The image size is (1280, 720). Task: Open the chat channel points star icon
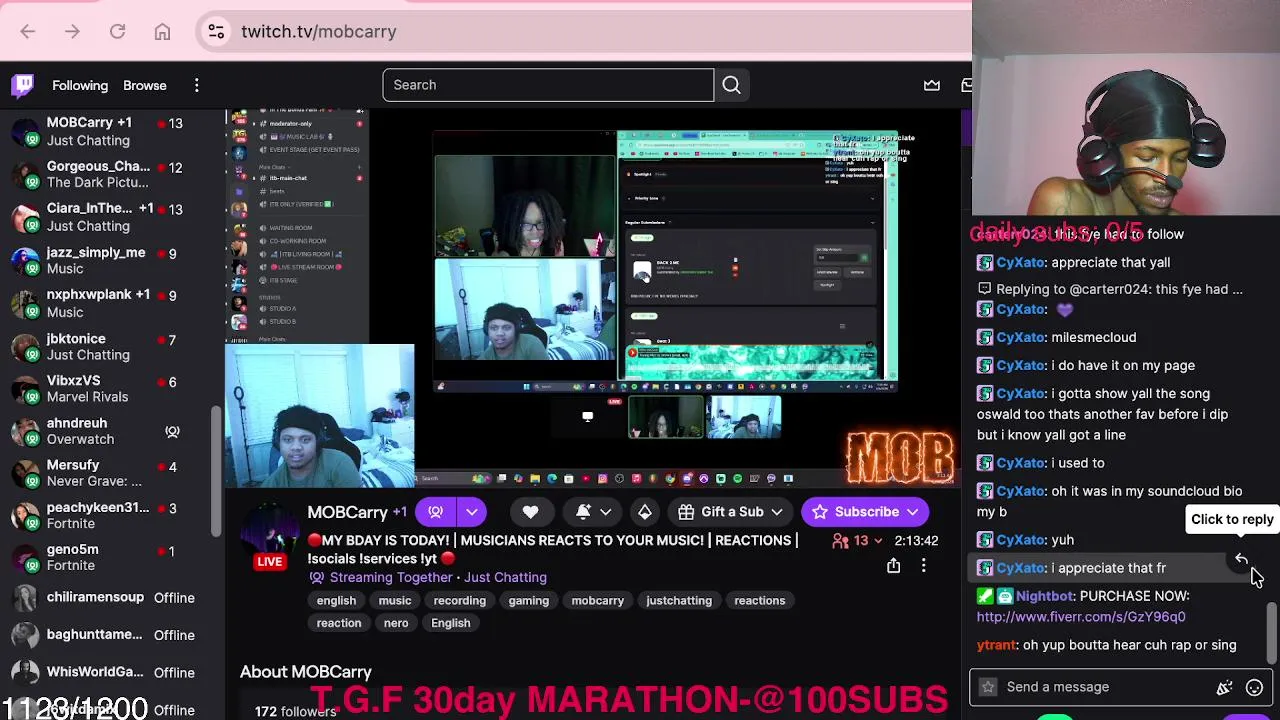pyautogui.click(x=988, y=687)
